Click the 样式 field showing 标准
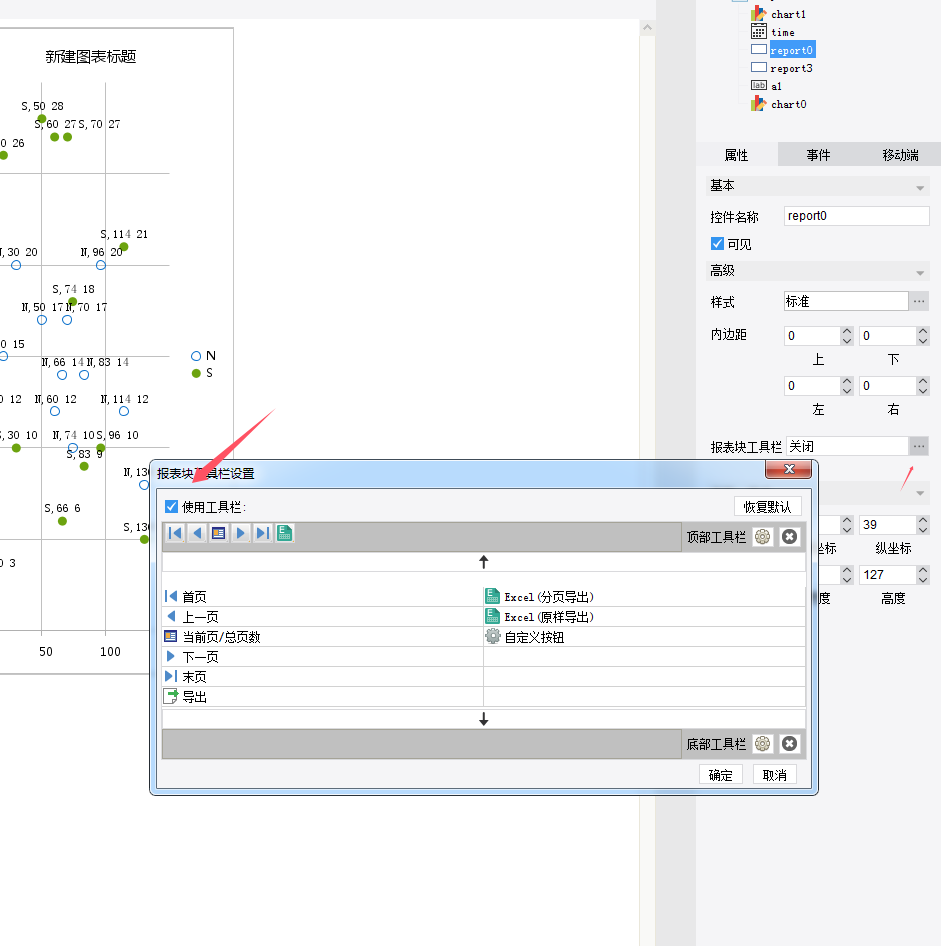 pos(846,300)
